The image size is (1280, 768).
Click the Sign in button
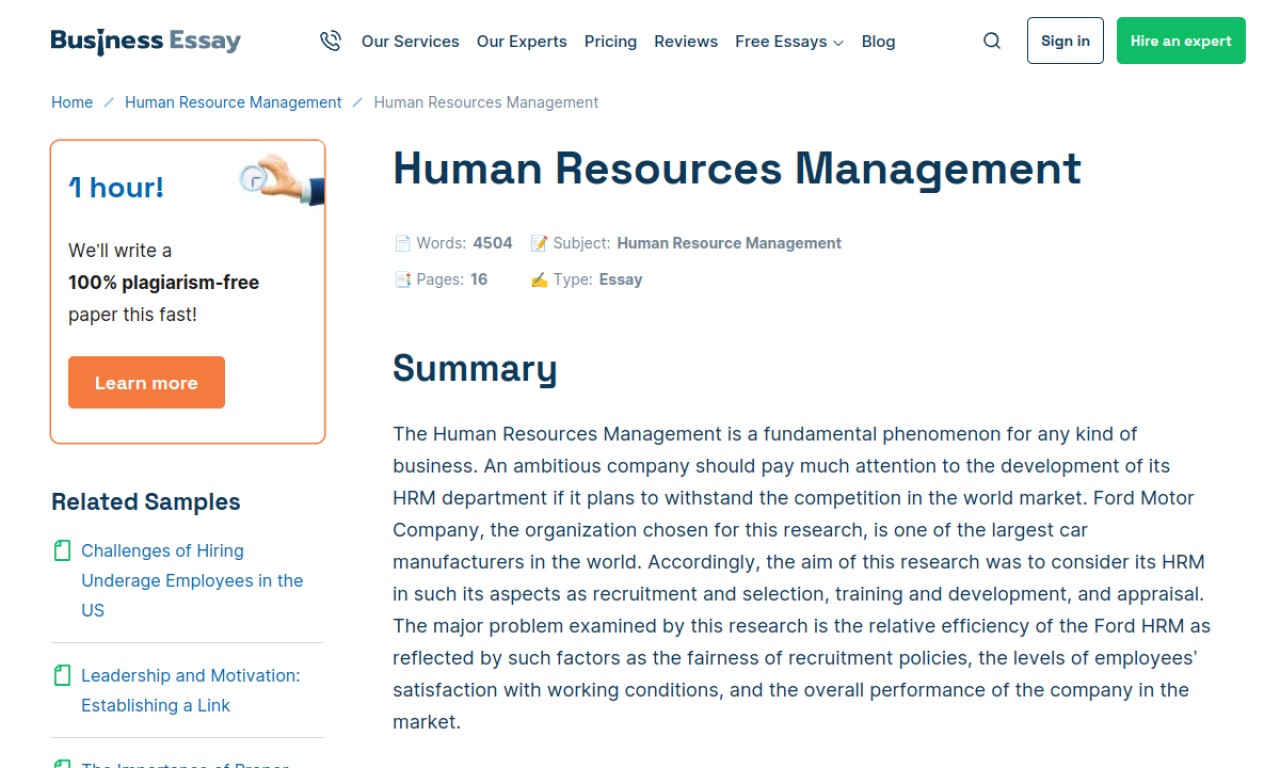click(1065, 41)
